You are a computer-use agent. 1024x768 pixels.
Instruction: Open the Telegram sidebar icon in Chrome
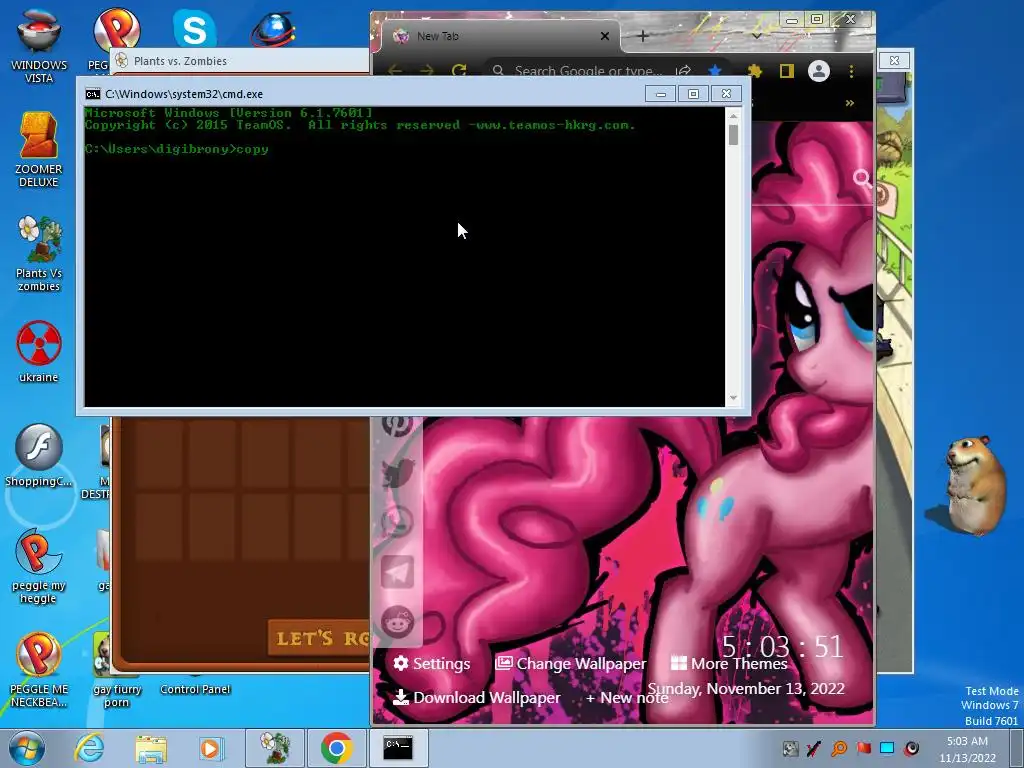[398, 572]
